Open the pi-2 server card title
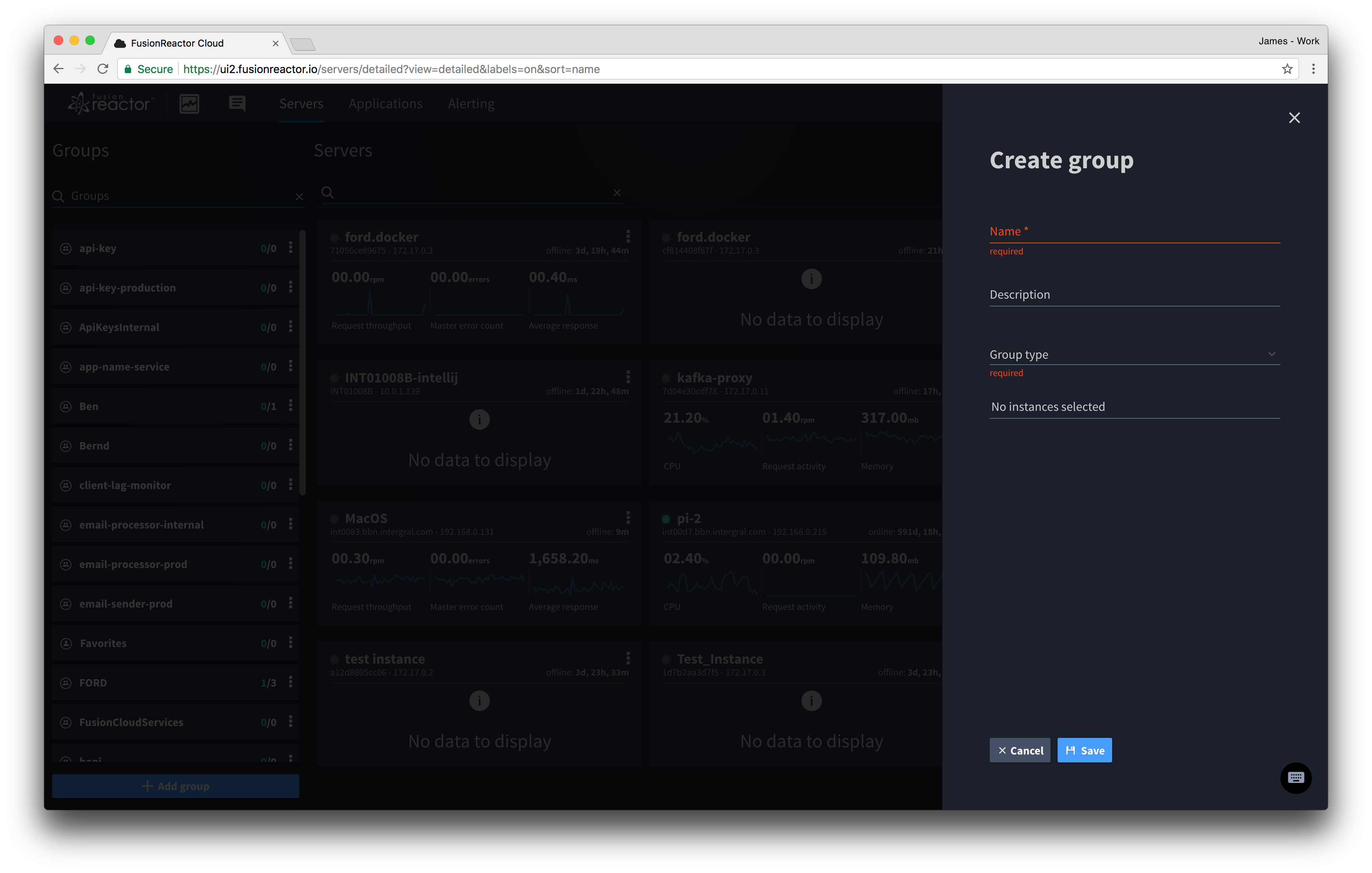 pyautogui.click(x=688, y=518)
